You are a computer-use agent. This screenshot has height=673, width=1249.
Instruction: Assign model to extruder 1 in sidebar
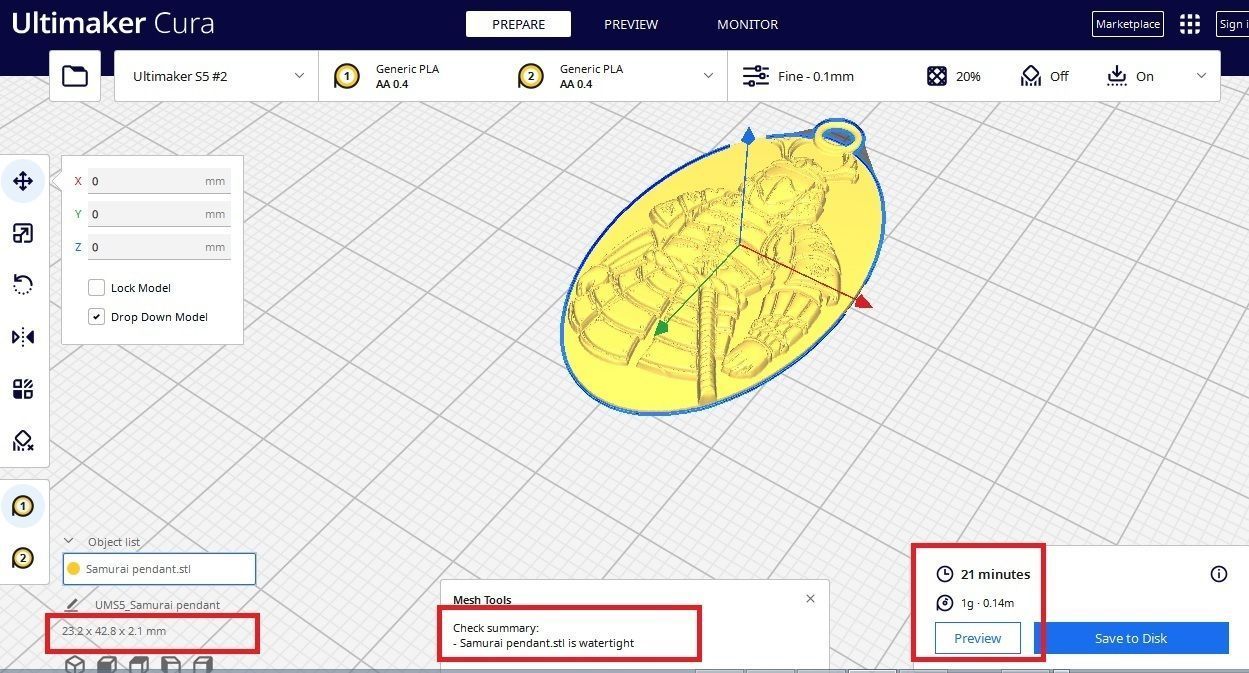point(23,506)
